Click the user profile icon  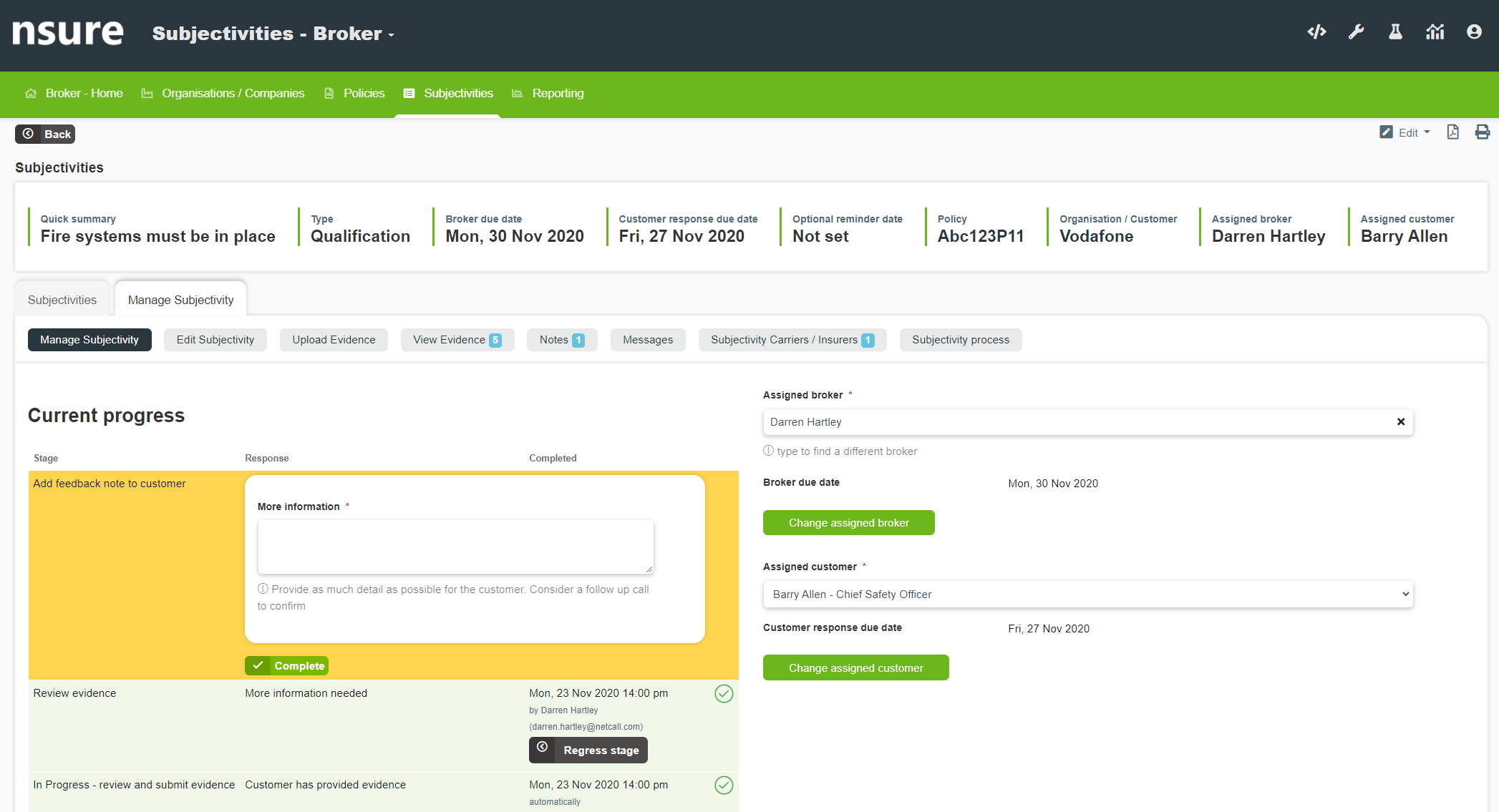click(1474, 31)
